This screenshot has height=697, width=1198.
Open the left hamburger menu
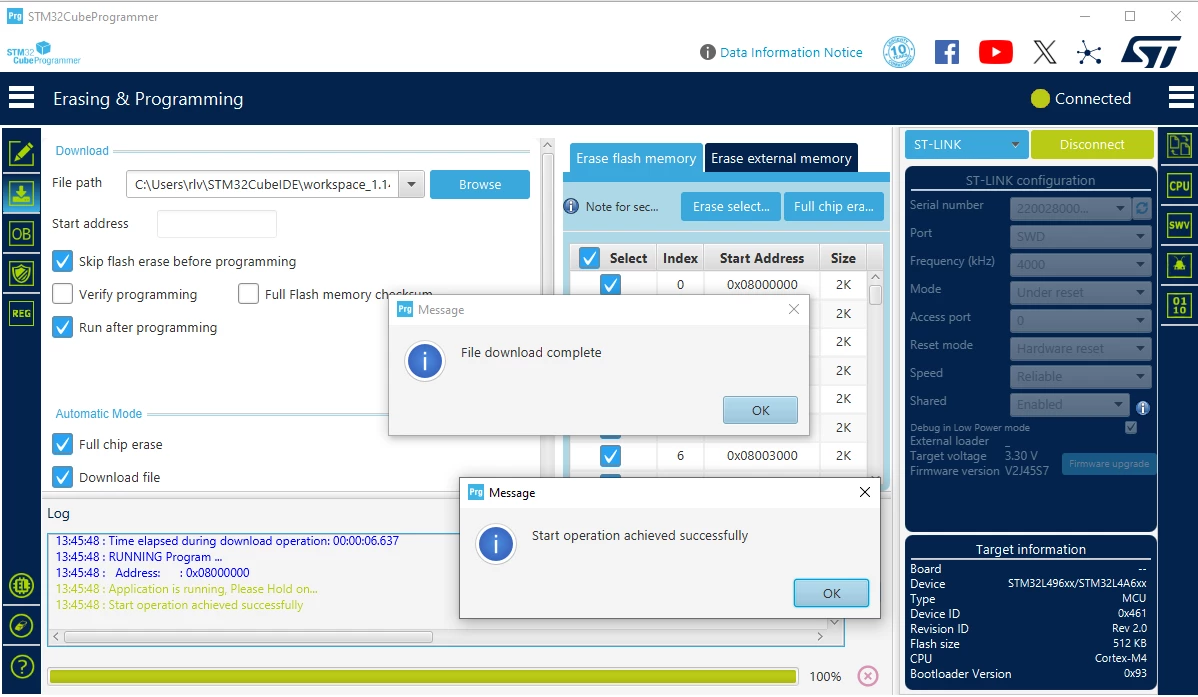[x=21, y=98]
